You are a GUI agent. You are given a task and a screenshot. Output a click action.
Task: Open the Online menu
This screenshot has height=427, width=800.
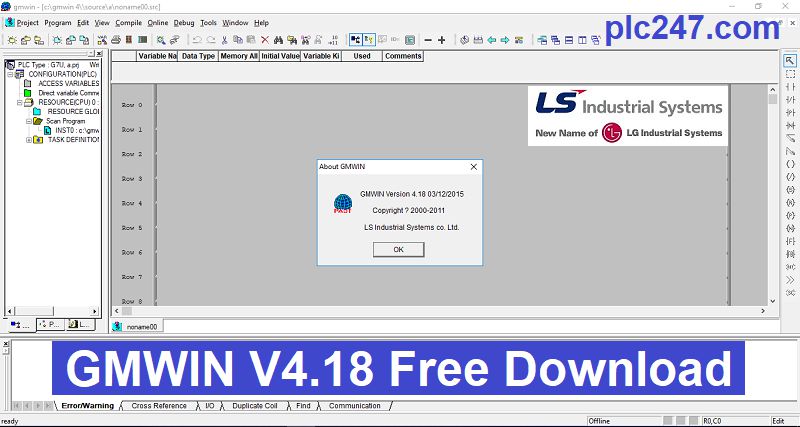(x=158, y=23)
